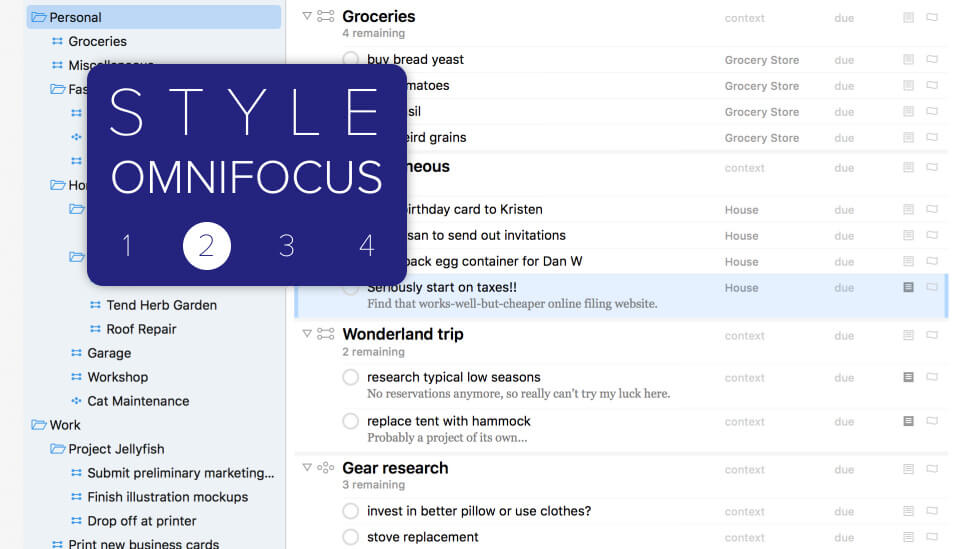Complete the stove replacement task
Viewport: 955px width, 549px height.
click(x=350, y=537)
